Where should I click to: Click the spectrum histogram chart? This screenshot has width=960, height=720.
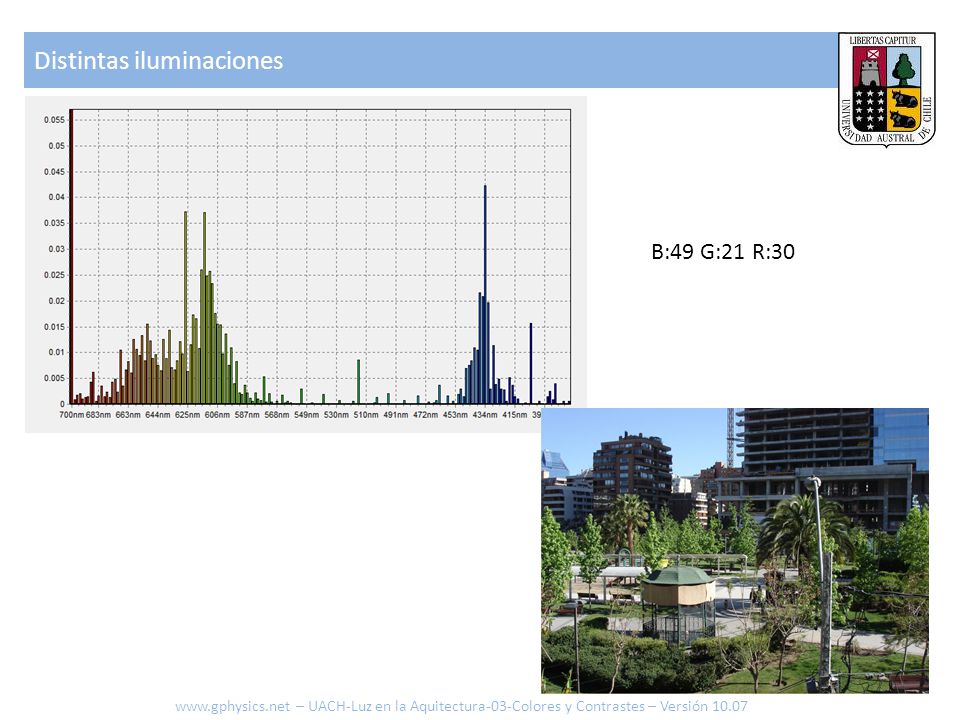[x=306, y=264]
